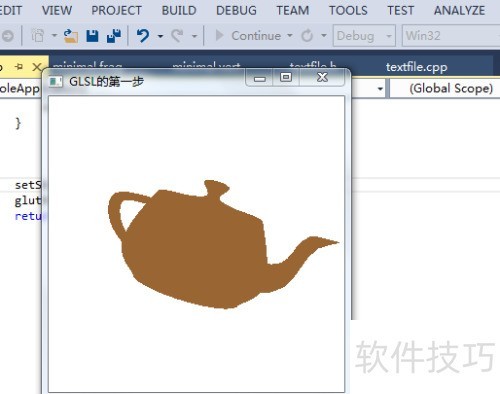Expand the dropdown arrow next to refresh icon
The image size is (500, 394).
coord(324,35)
